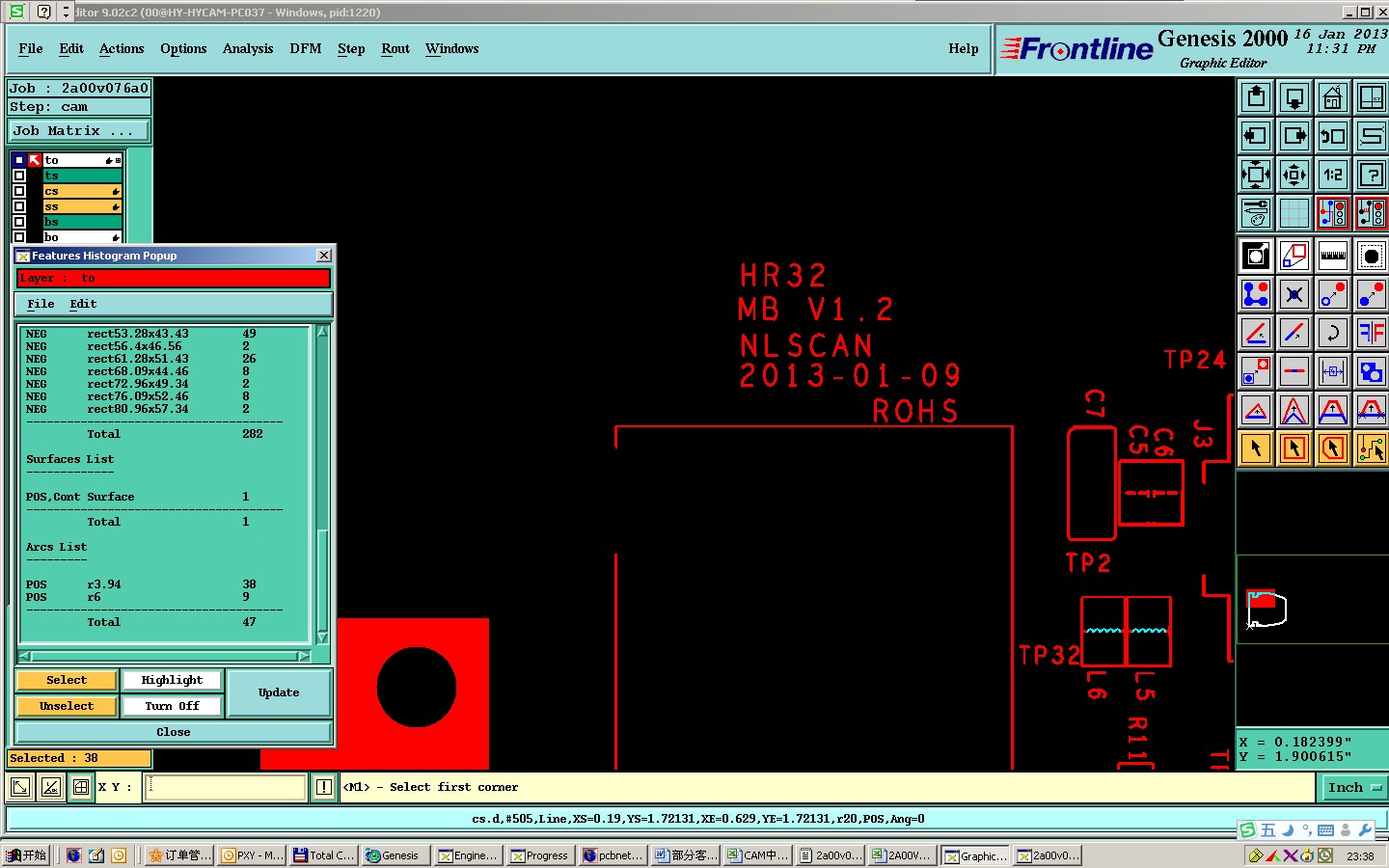Click the zoom in four-arrows icon

pyautogui.click(x=1256, y=175)
